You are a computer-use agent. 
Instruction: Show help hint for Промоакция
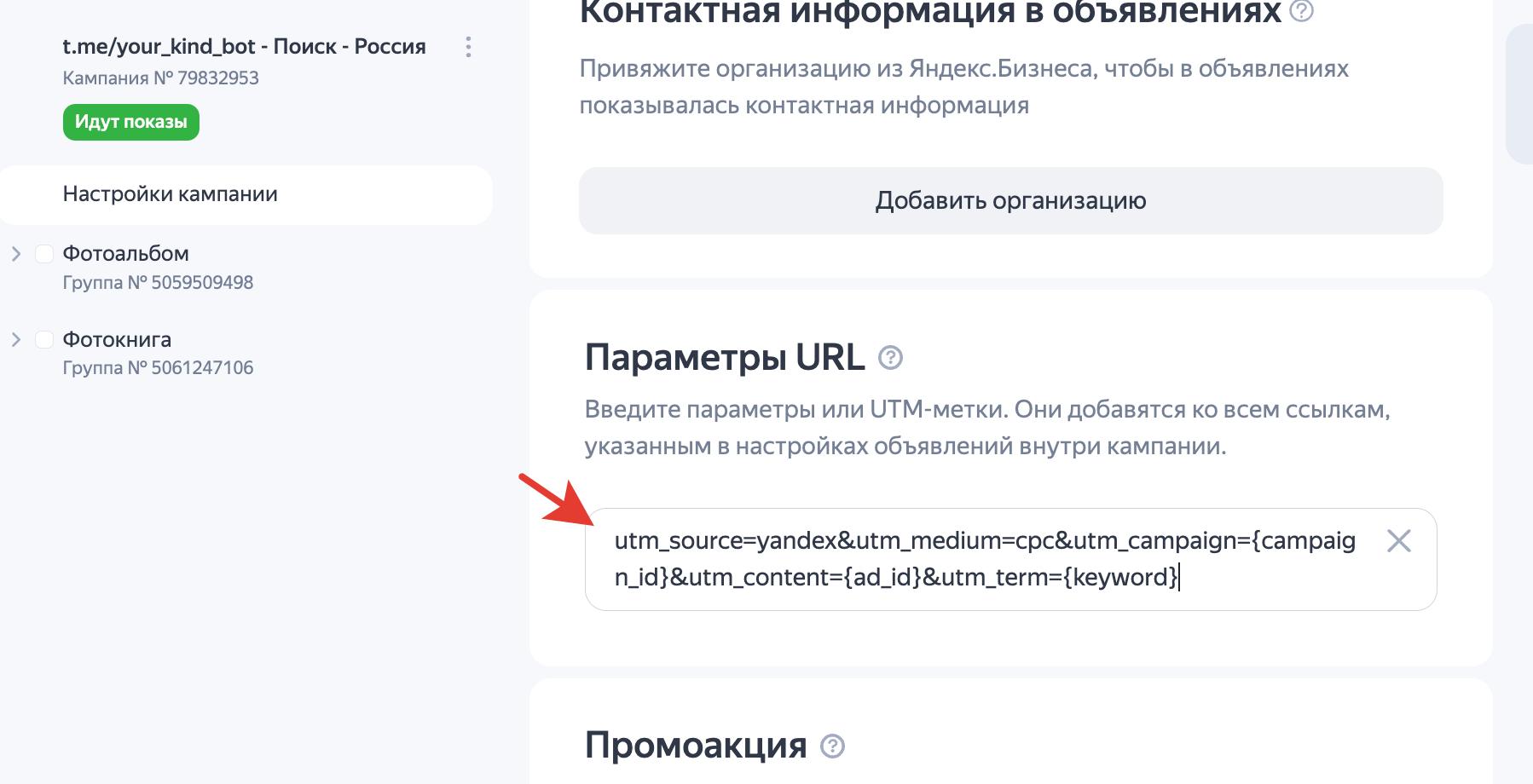832,747
